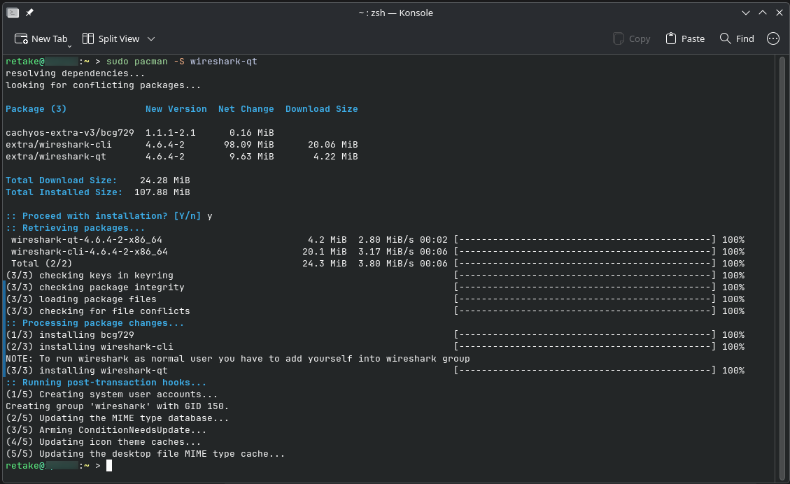Image resolution: width=790 pixels, height=484 pixels.
Task: Open Find to search terminal output
Action: click(x=736, y=39)
